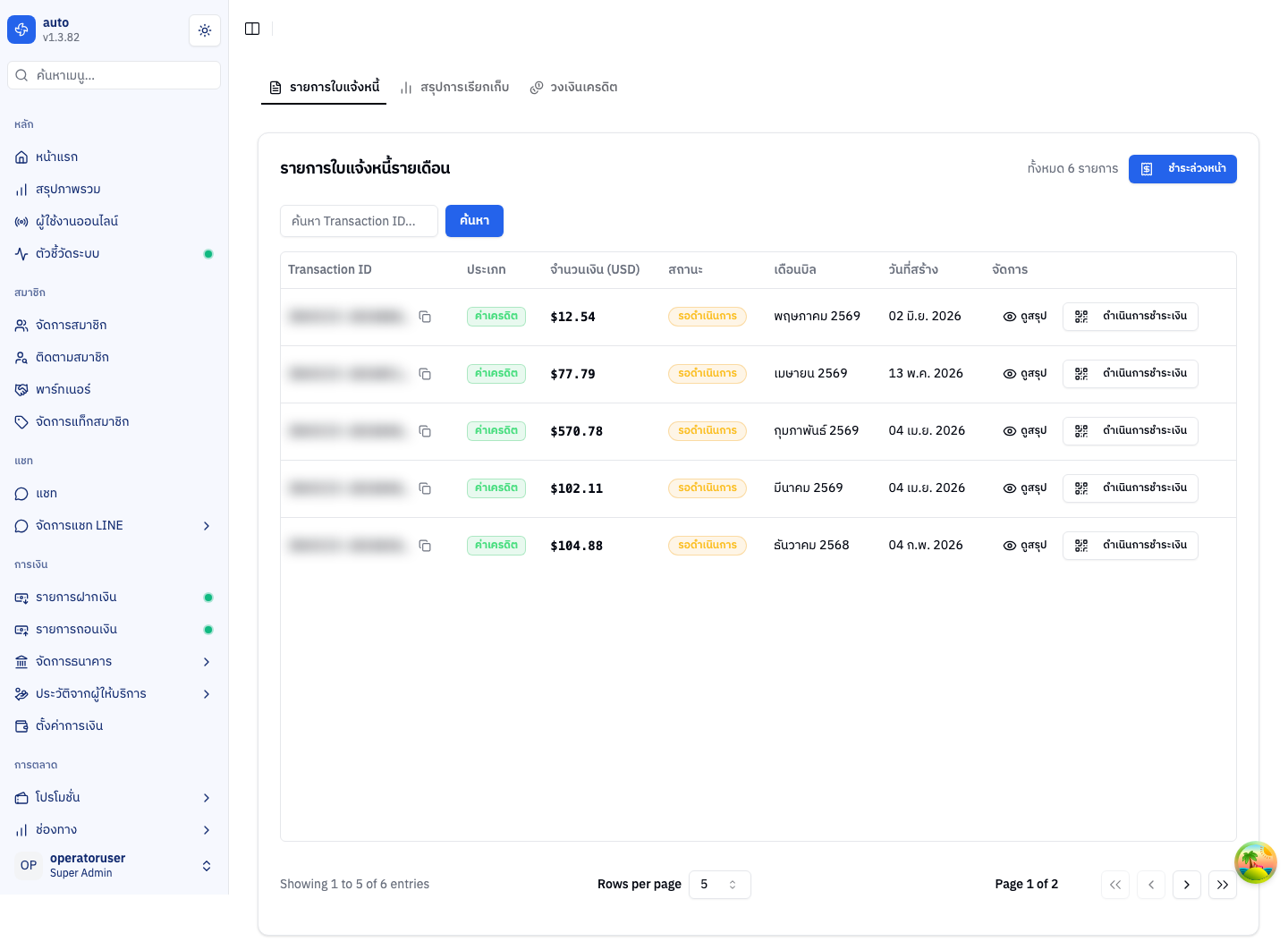Copy Transaction ID of $12.54 row

tap(425, 317)
